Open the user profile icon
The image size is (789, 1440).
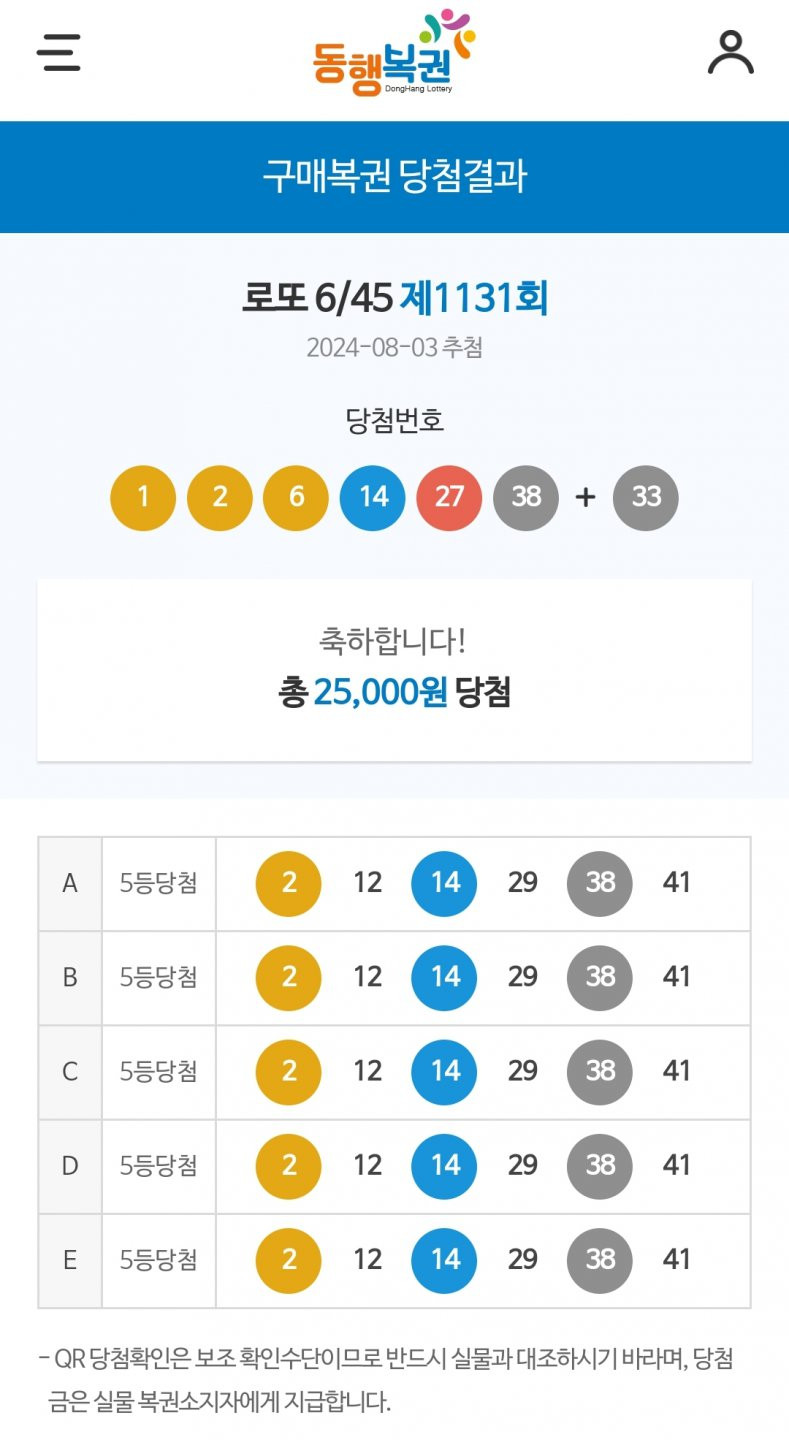tap(731, 53)
